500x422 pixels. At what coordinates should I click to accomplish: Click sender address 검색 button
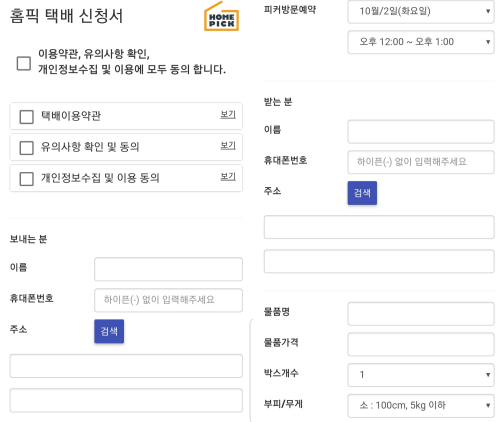(x=109, y=331)
